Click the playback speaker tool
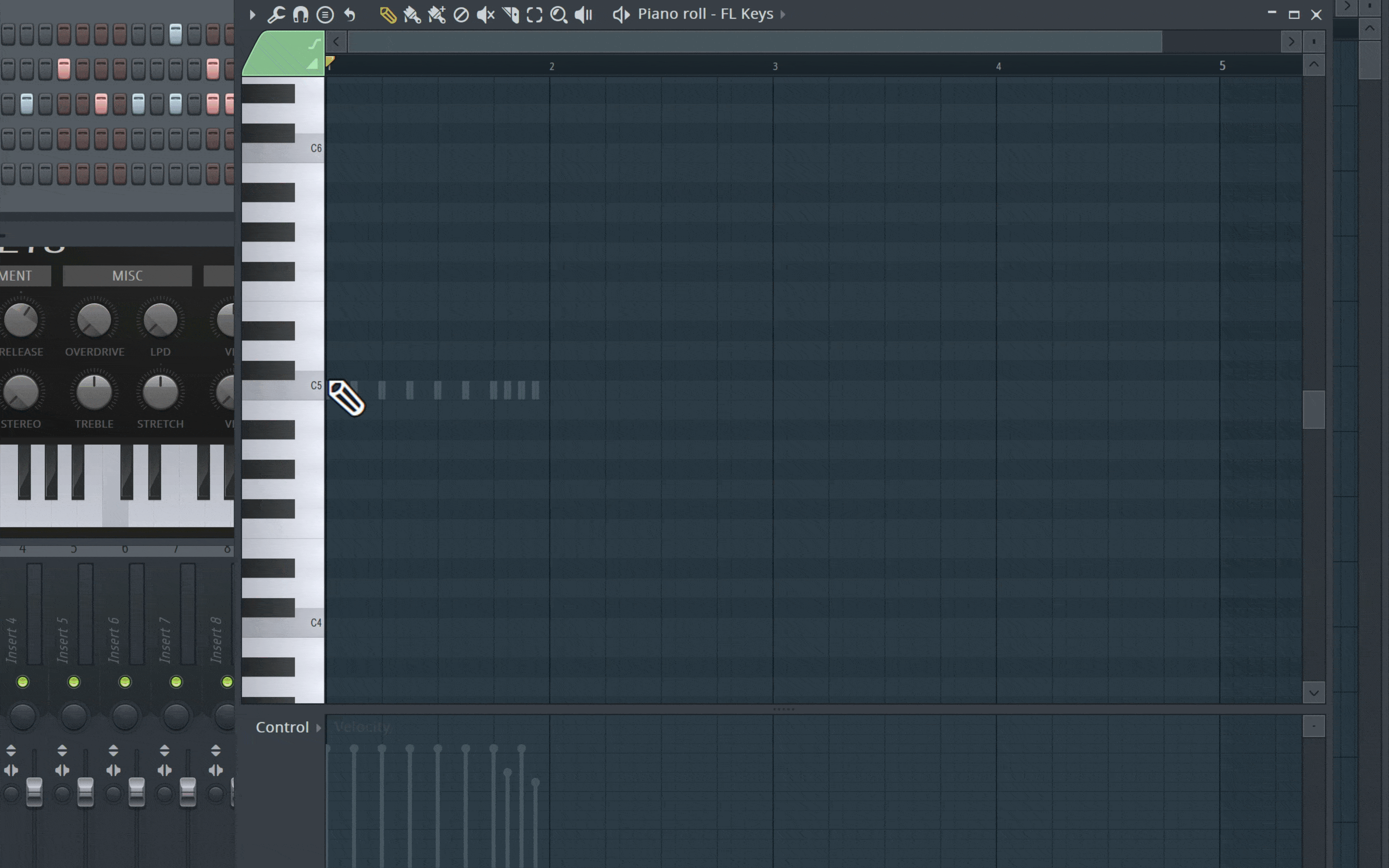This screenshot has width=1389, height=868. (x=583, y=15)
